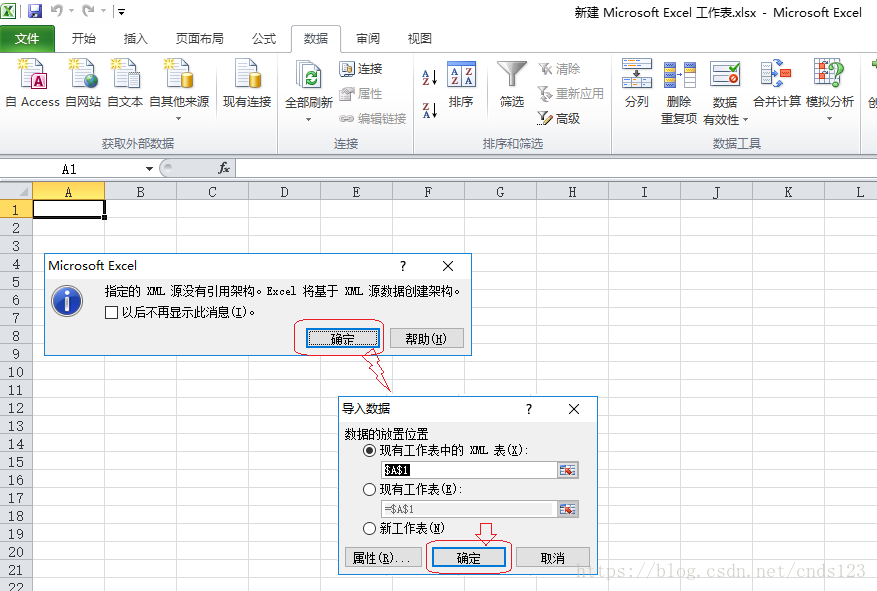877x591 pixels.
Task: Open the Undo history dropdown arrow
Action: [x=72, y=11]
